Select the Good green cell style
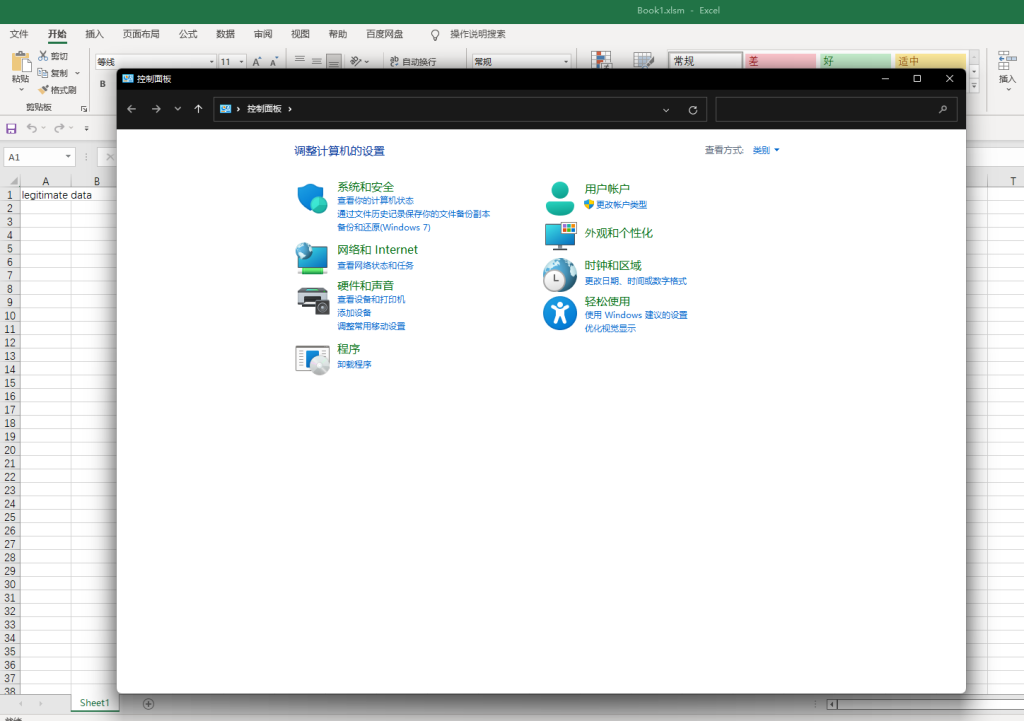Screen dimensions: 1024x721 pyautogui.click(x=854, y=61)
